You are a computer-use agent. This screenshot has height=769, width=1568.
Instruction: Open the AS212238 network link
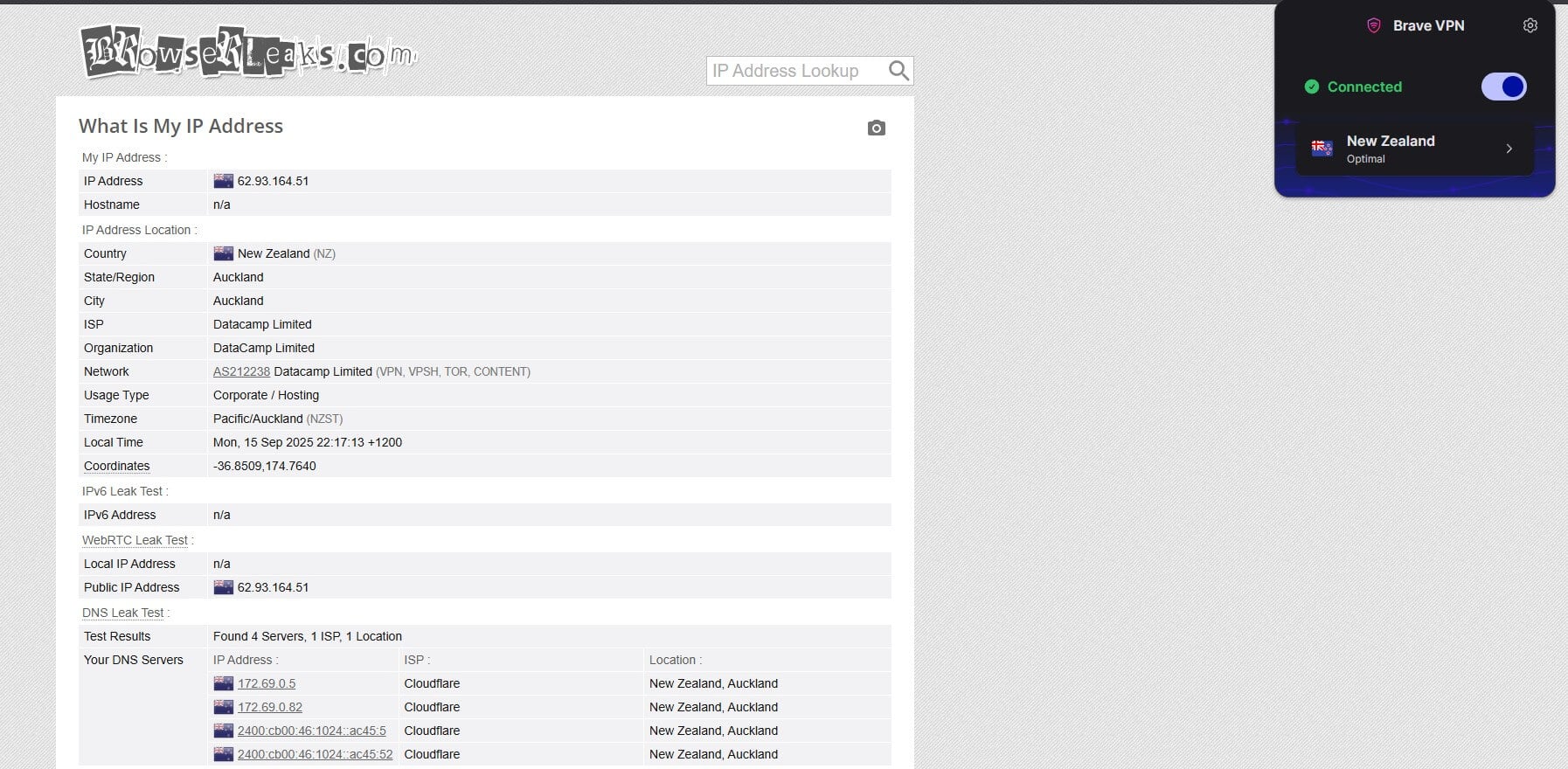(241, 371)
